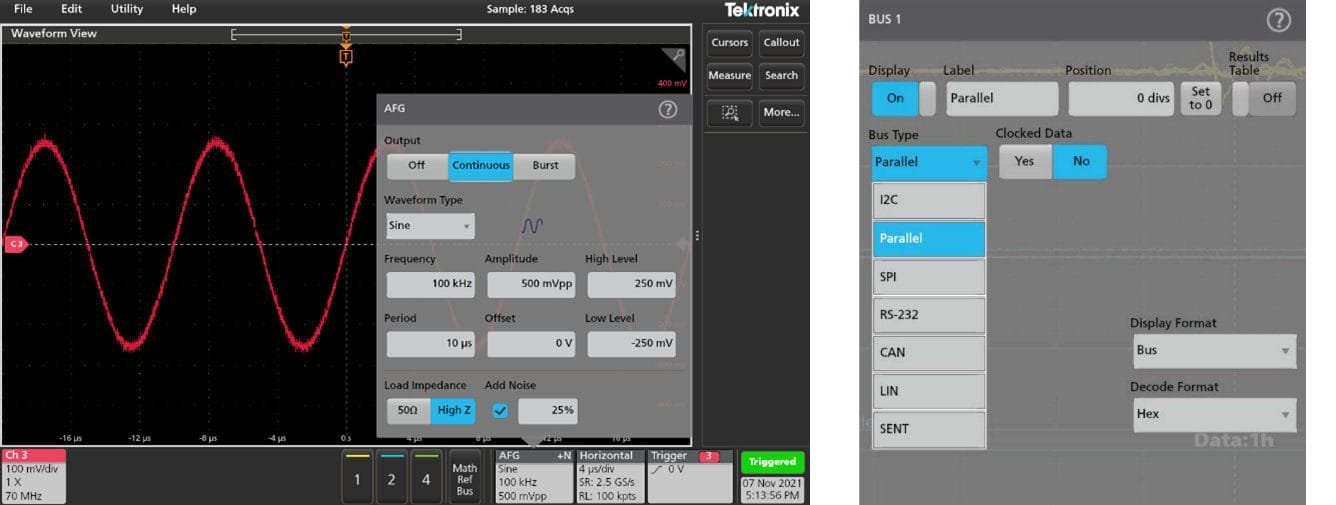The image size is (1336, 505).
Task: Click the AFG panel help question-mark icon
Action: coord(668,110)
